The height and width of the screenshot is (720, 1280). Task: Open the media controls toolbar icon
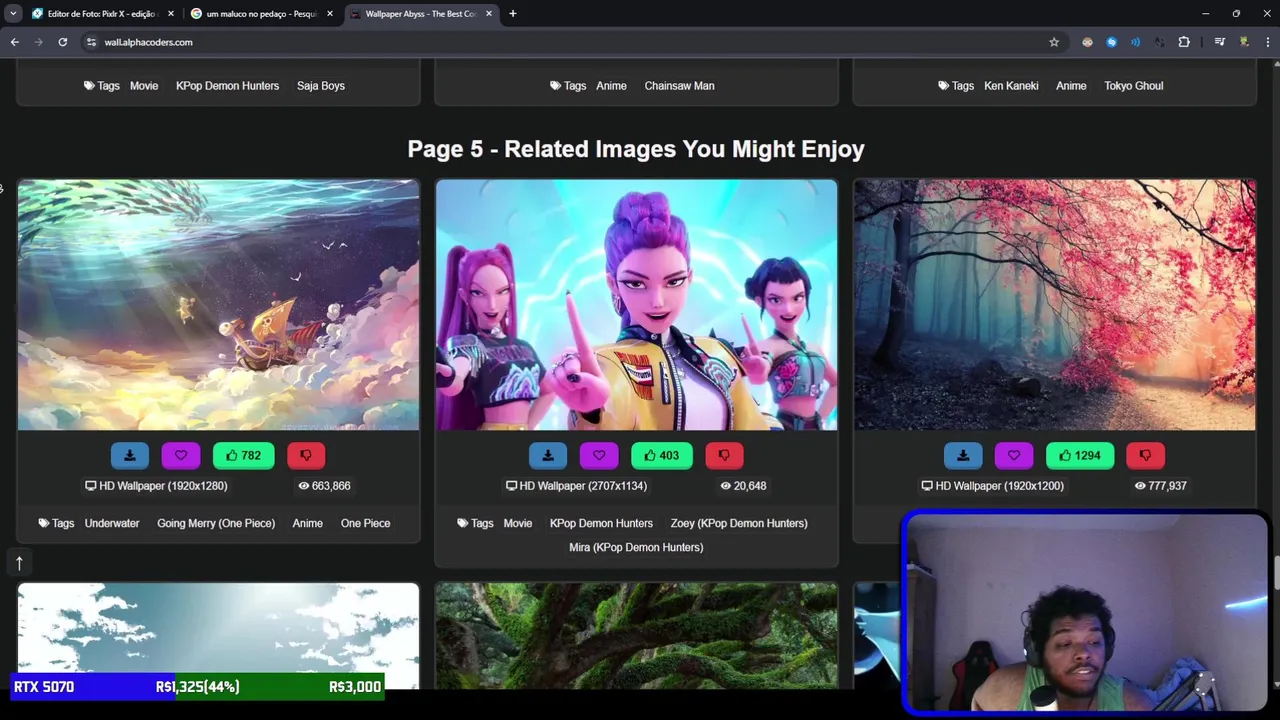(x=1219, y=42)
